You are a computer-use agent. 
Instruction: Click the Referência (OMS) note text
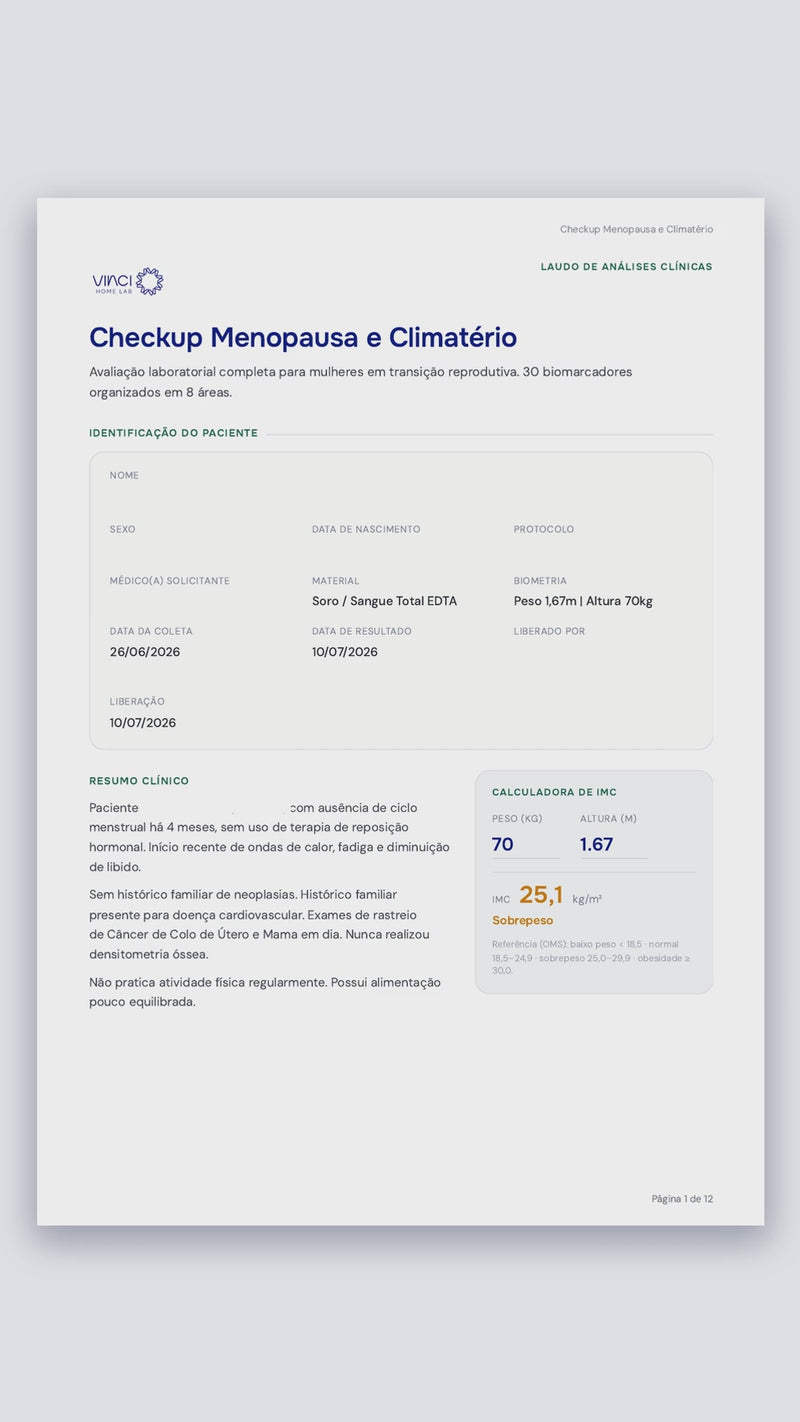tap(590, 957)
